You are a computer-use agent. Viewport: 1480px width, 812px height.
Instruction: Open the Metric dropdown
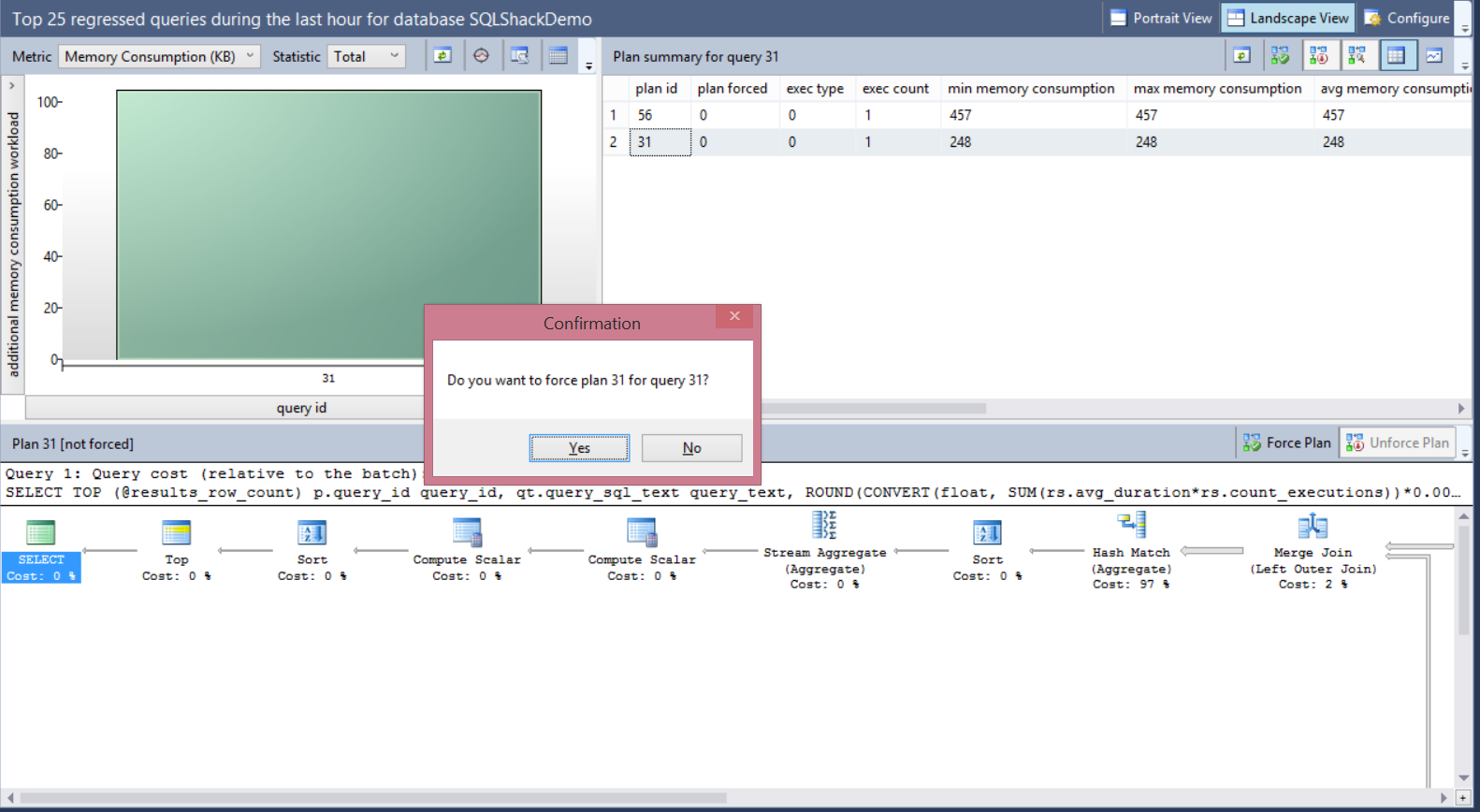click(159, 56)
